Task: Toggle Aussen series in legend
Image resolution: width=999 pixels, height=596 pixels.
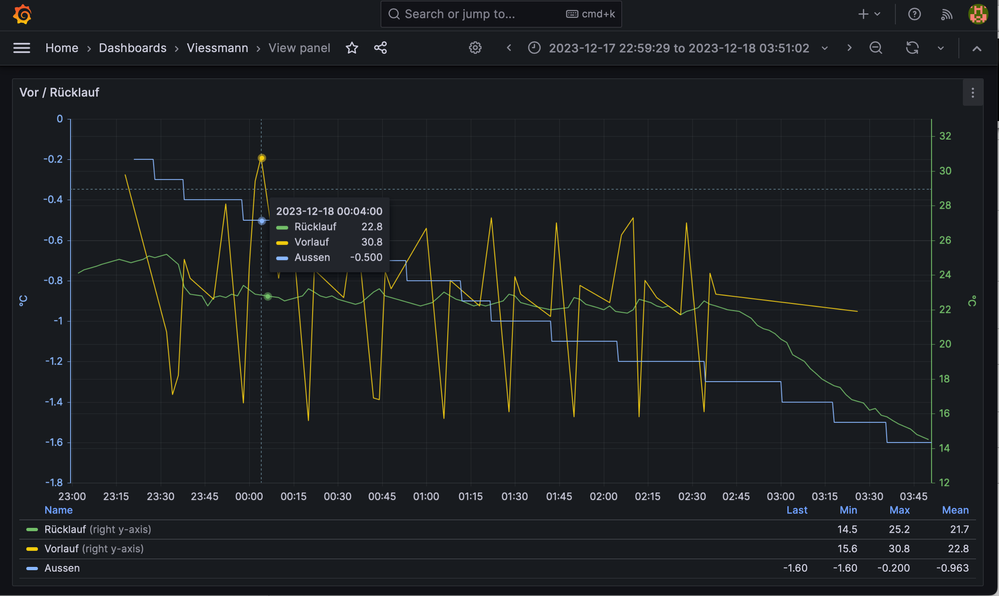Action: [x=62, y=568]
